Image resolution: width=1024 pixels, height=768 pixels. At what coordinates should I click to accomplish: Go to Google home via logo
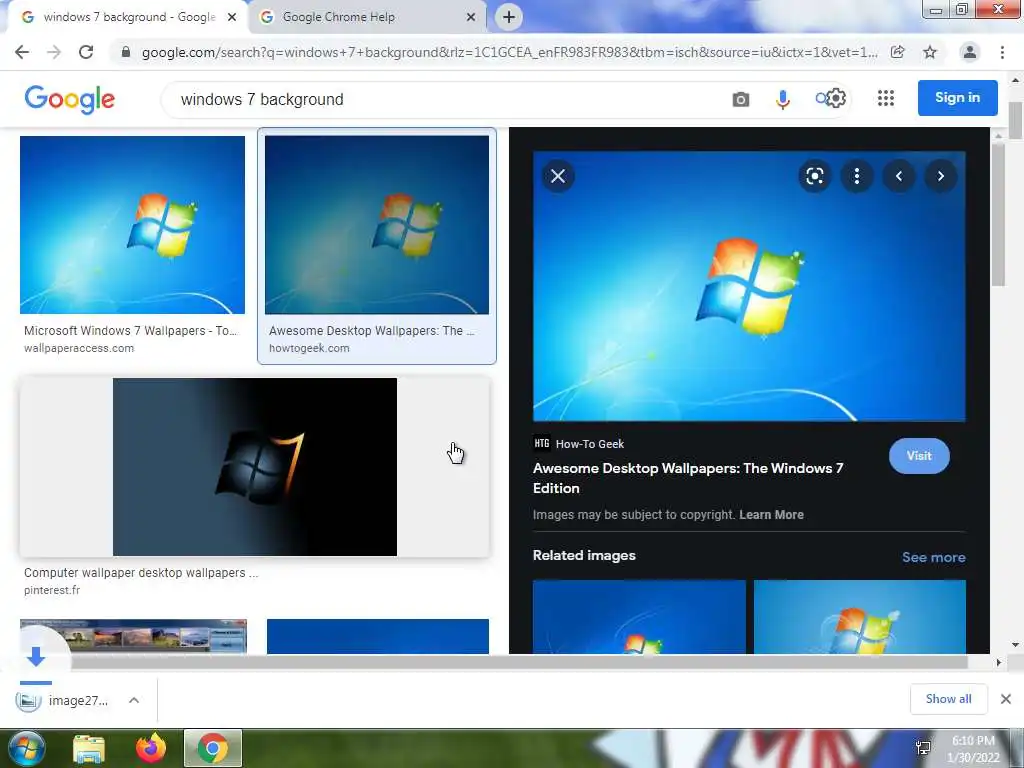point(70,99)
